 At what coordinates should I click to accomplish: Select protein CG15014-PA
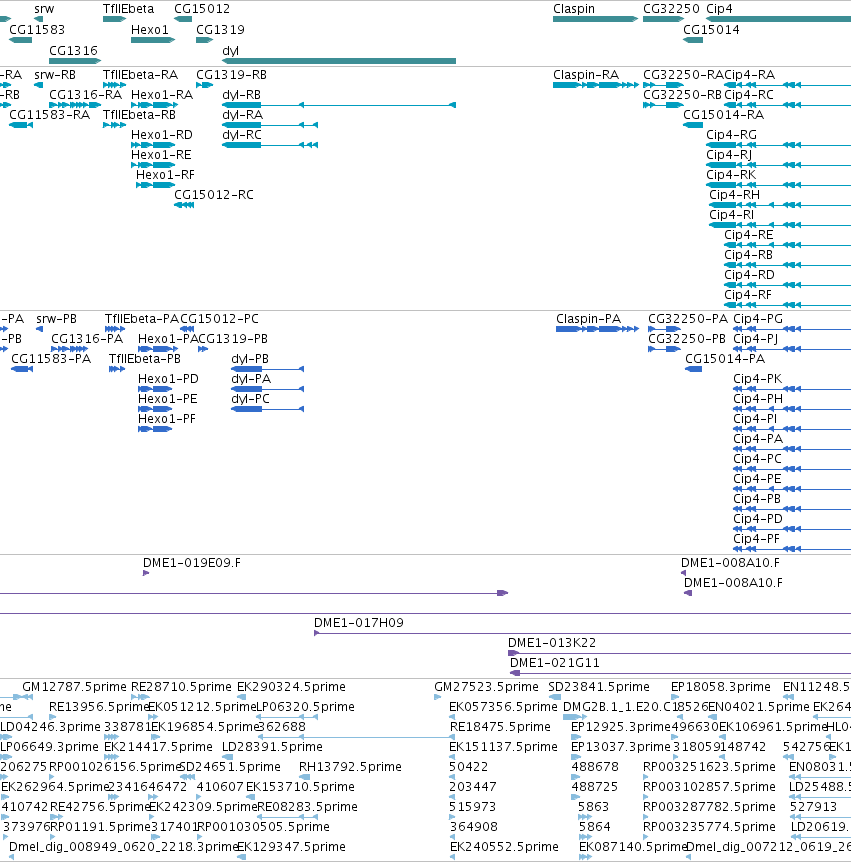[x=725, y=359]
